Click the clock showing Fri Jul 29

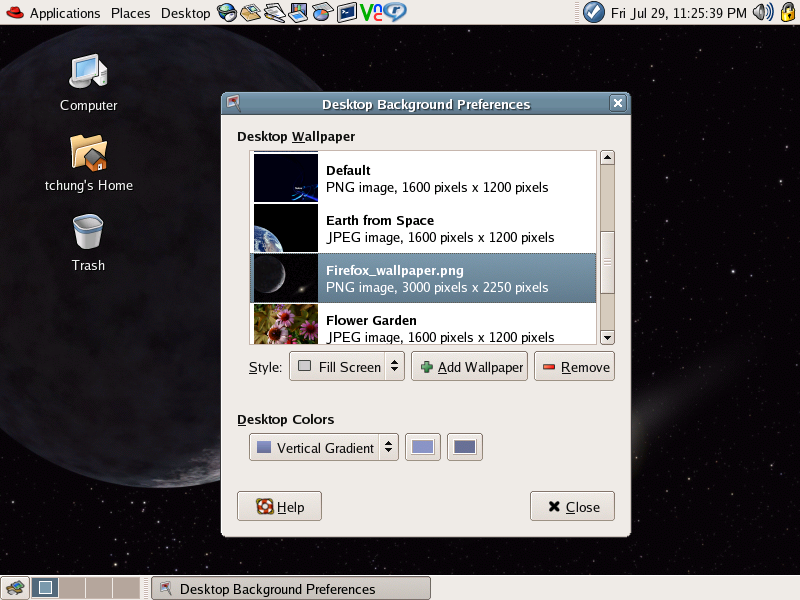(x=679, y=13)
